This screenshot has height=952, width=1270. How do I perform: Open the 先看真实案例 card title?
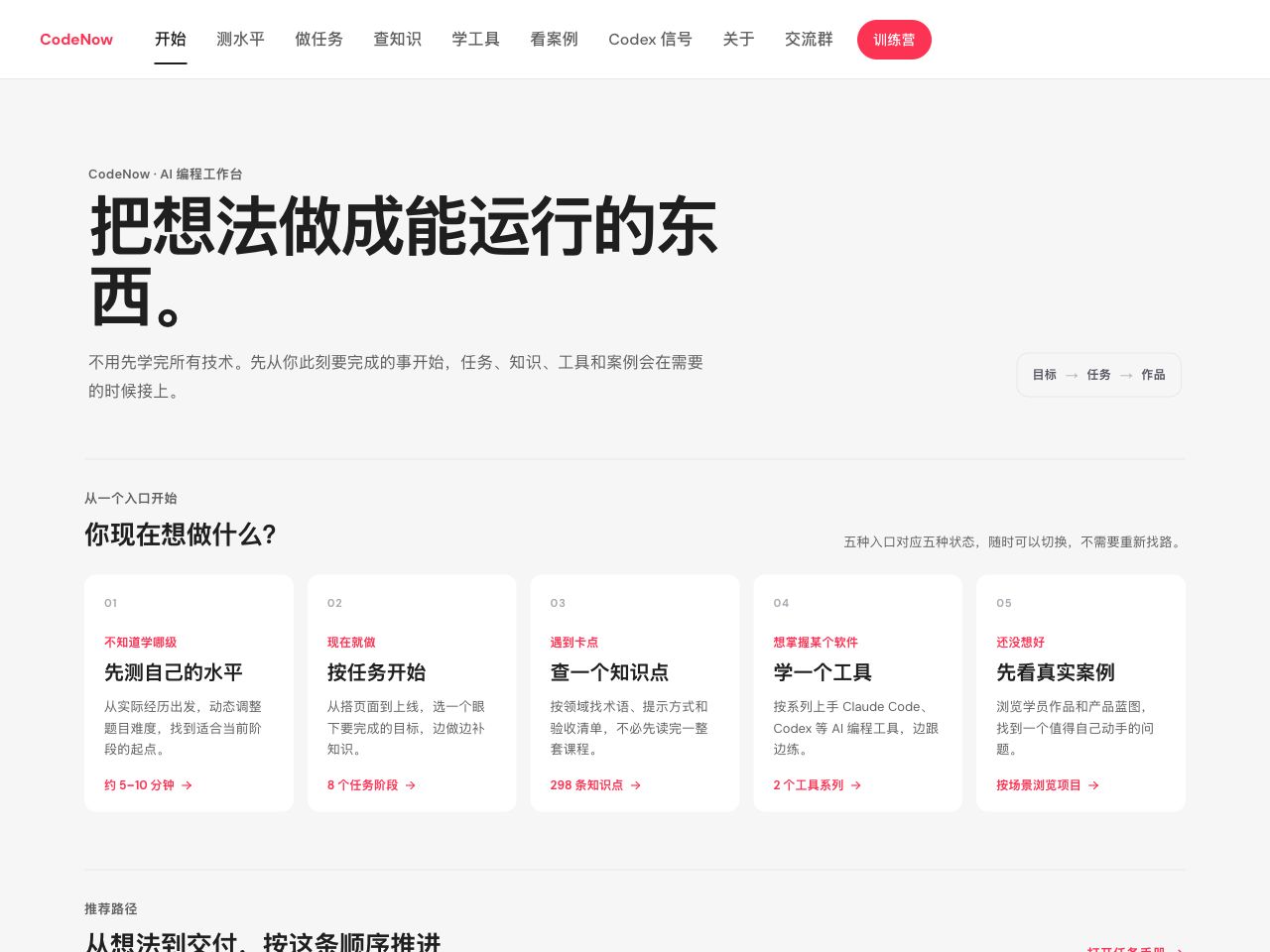(x=1056, y=672)
